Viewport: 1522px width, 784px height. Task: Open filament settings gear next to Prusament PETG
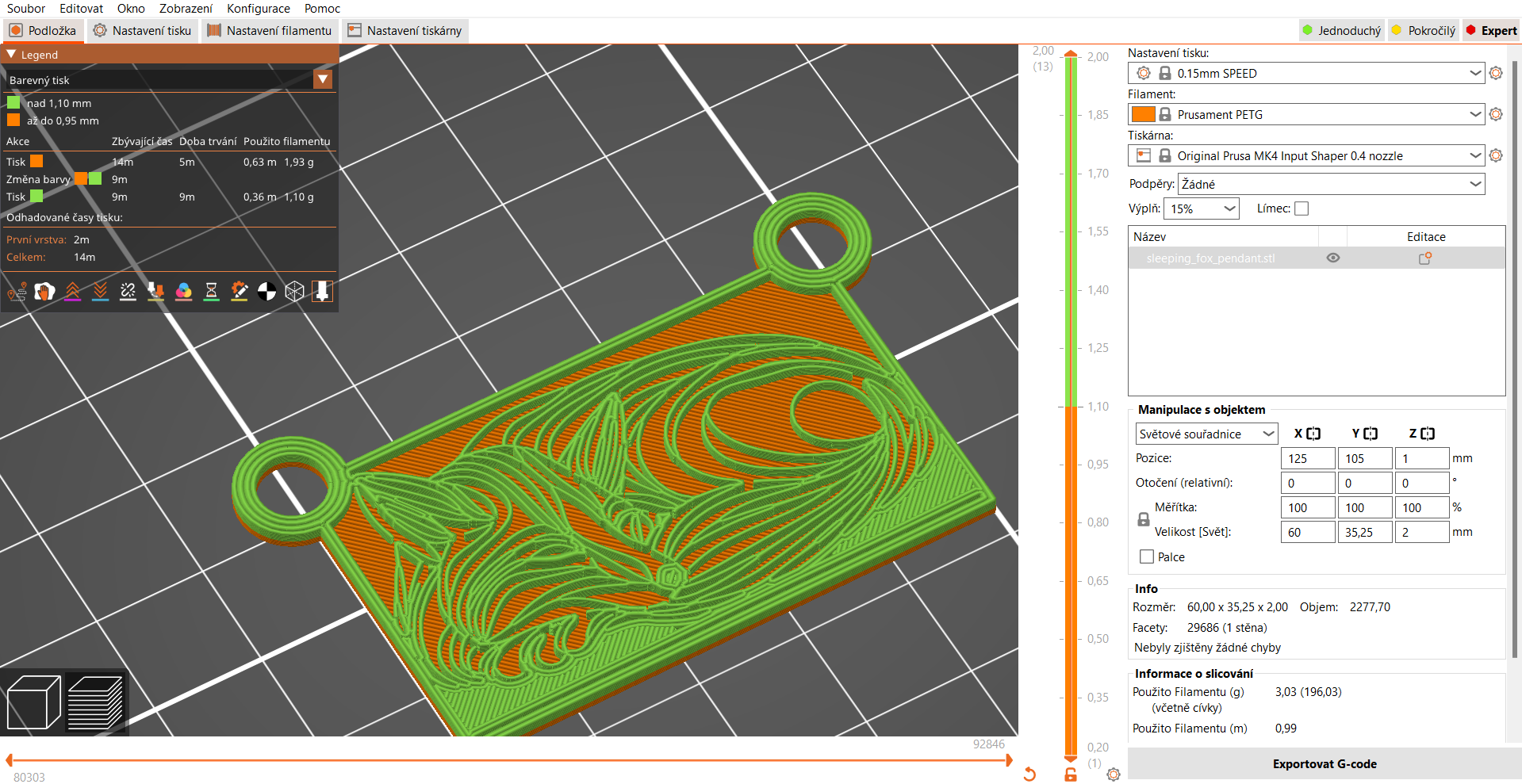pos(1496,114)
